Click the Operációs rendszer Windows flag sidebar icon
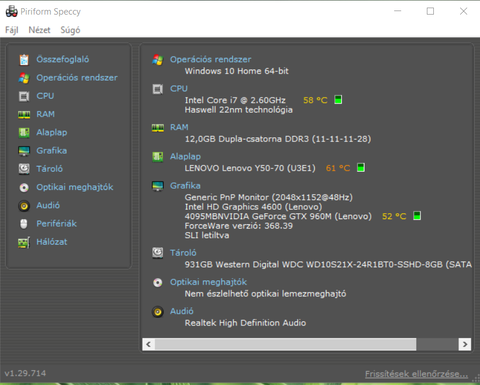Image resolution: width=480 pixels, height=385 pixels. [24, 78]
